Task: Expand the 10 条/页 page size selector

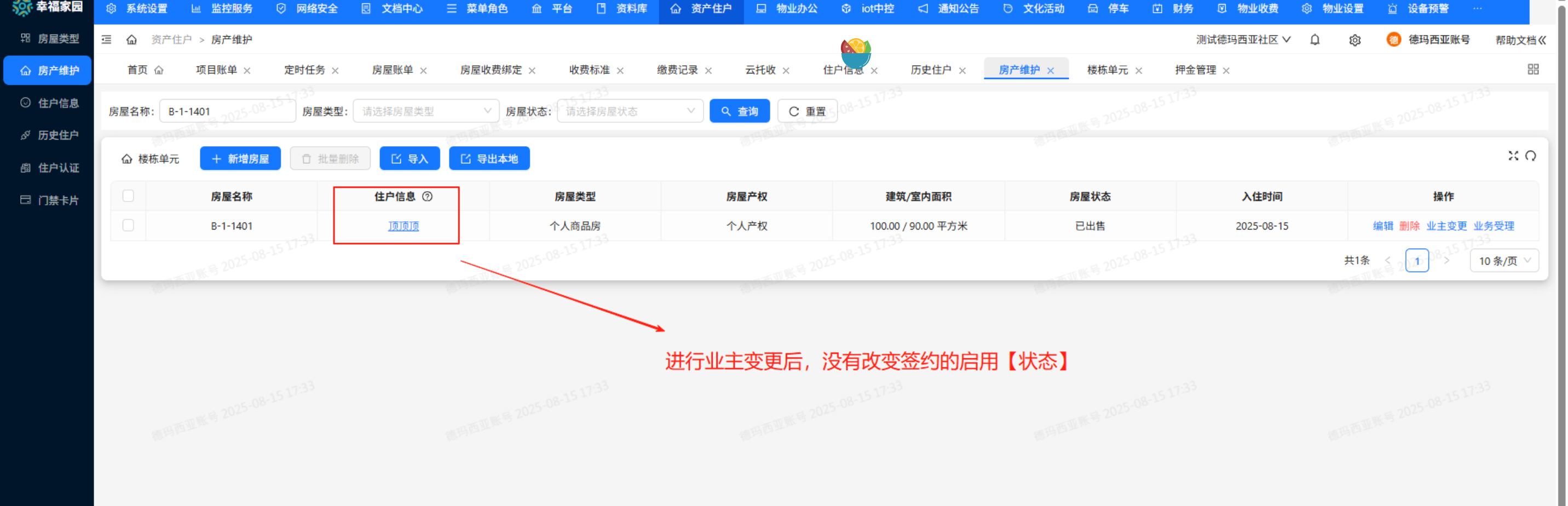Action: point(1503,261)
